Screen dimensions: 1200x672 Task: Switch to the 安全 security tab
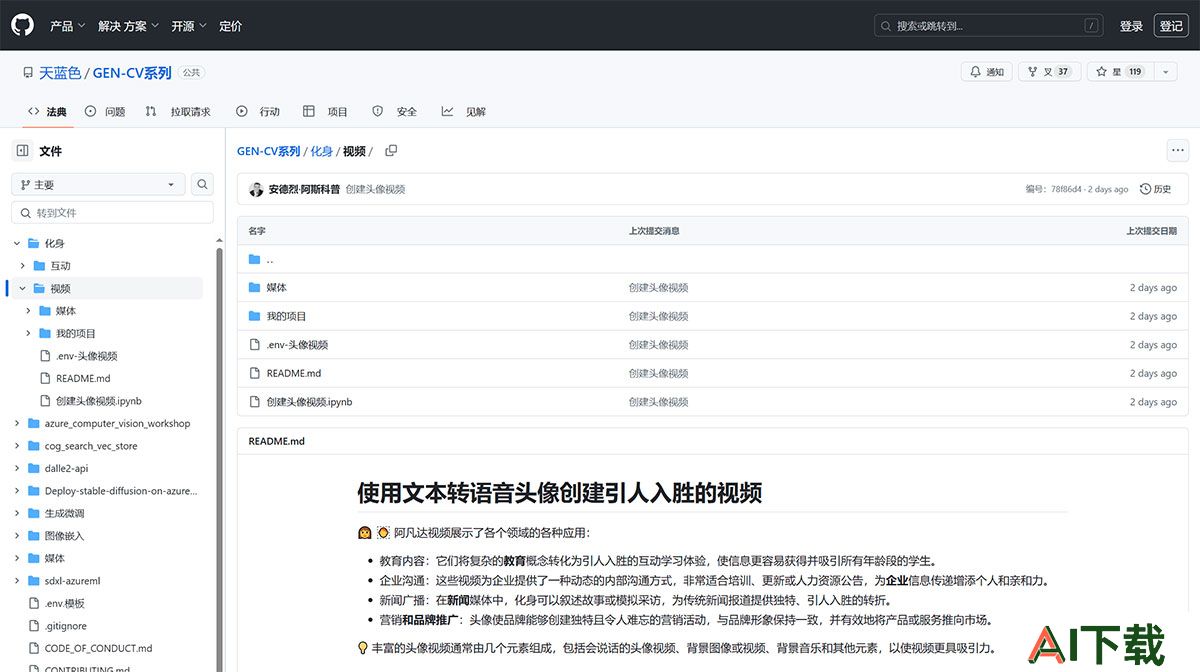[x=395, y=111]
